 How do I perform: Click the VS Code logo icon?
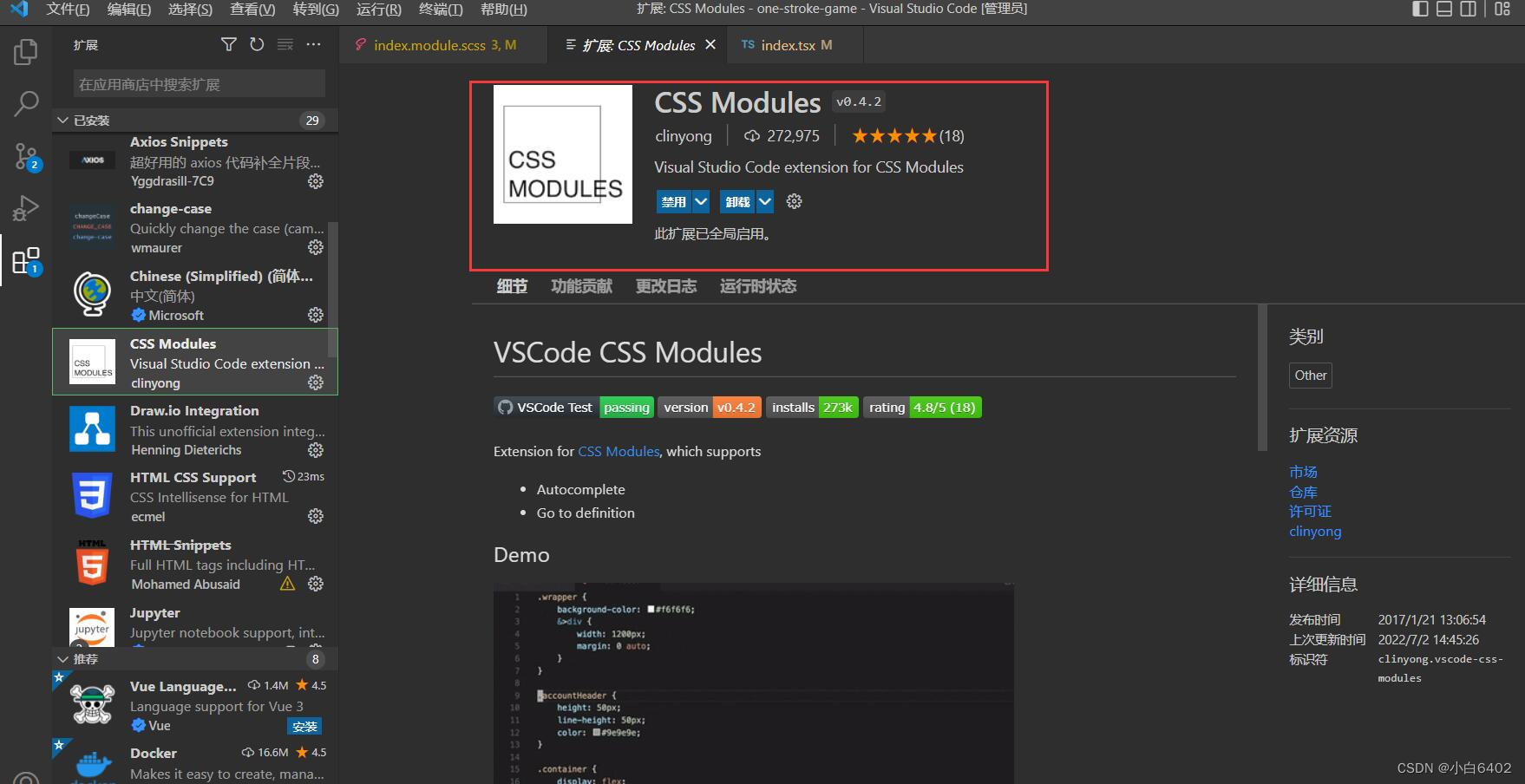pos(19,9)
